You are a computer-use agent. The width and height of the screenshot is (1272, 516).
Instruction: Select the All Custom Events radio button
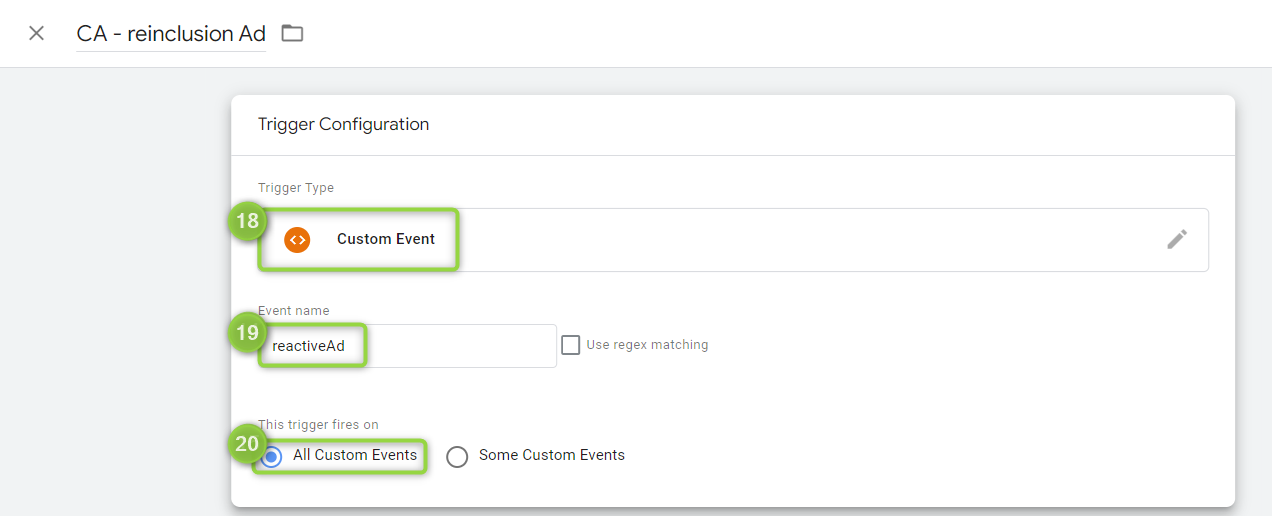click(270, 457)
